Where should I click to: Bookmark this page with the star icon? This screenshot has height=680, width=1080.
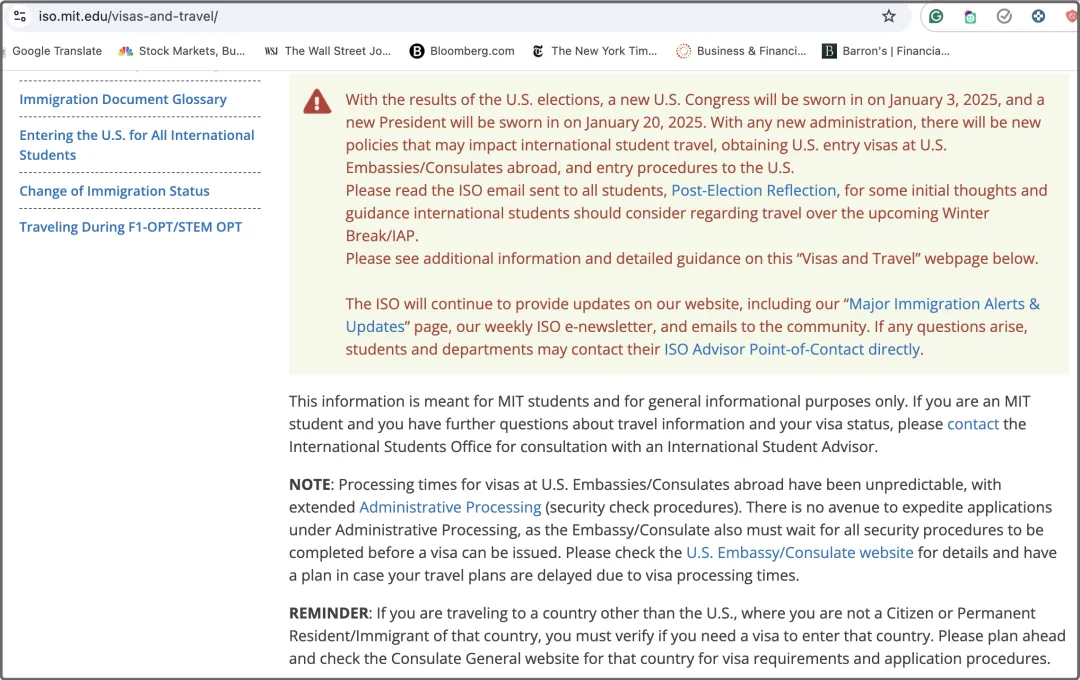point(889,16)
